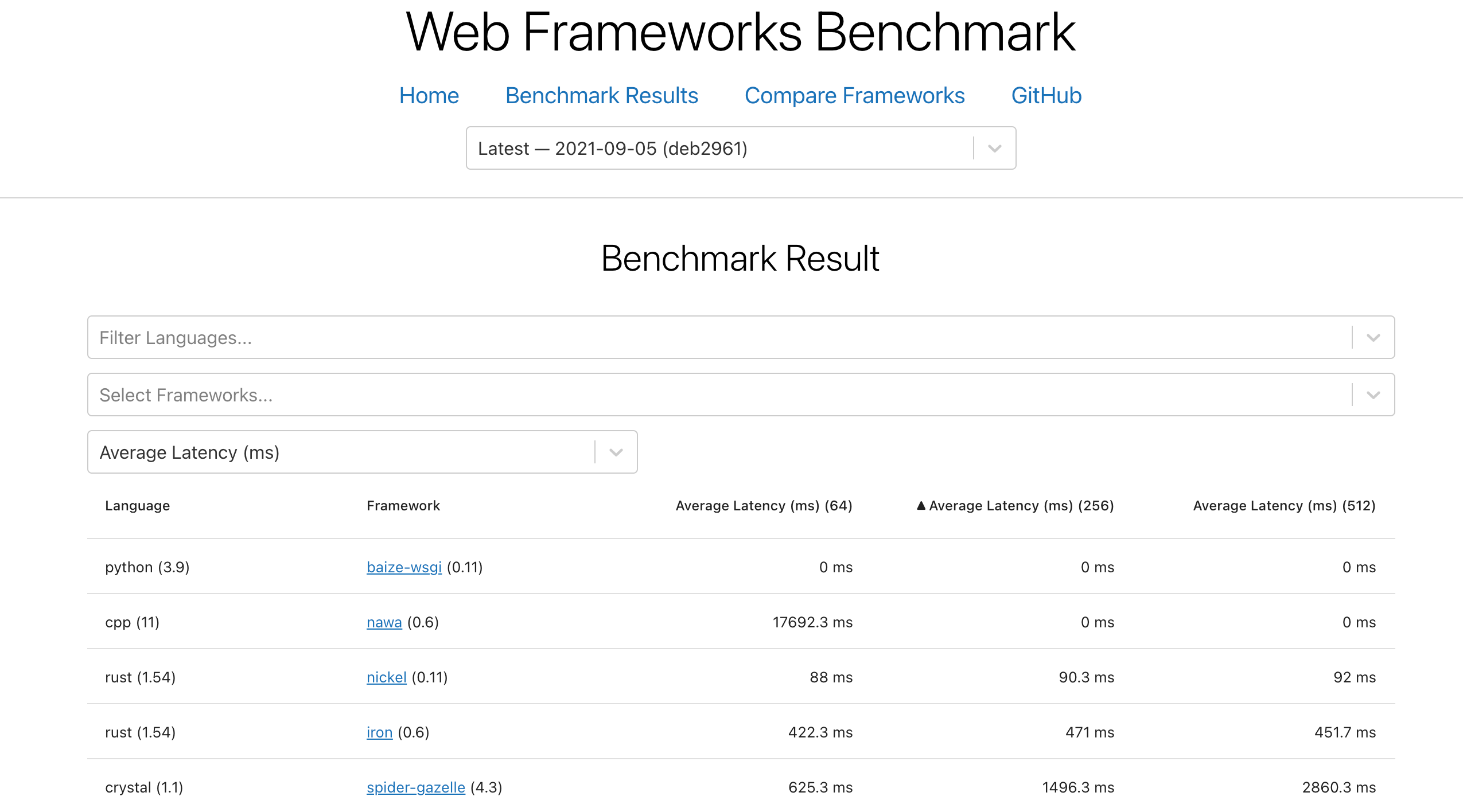Open the baize-wsgi framework link
Screen dimensions: 1463x812
tap(404, 567)
